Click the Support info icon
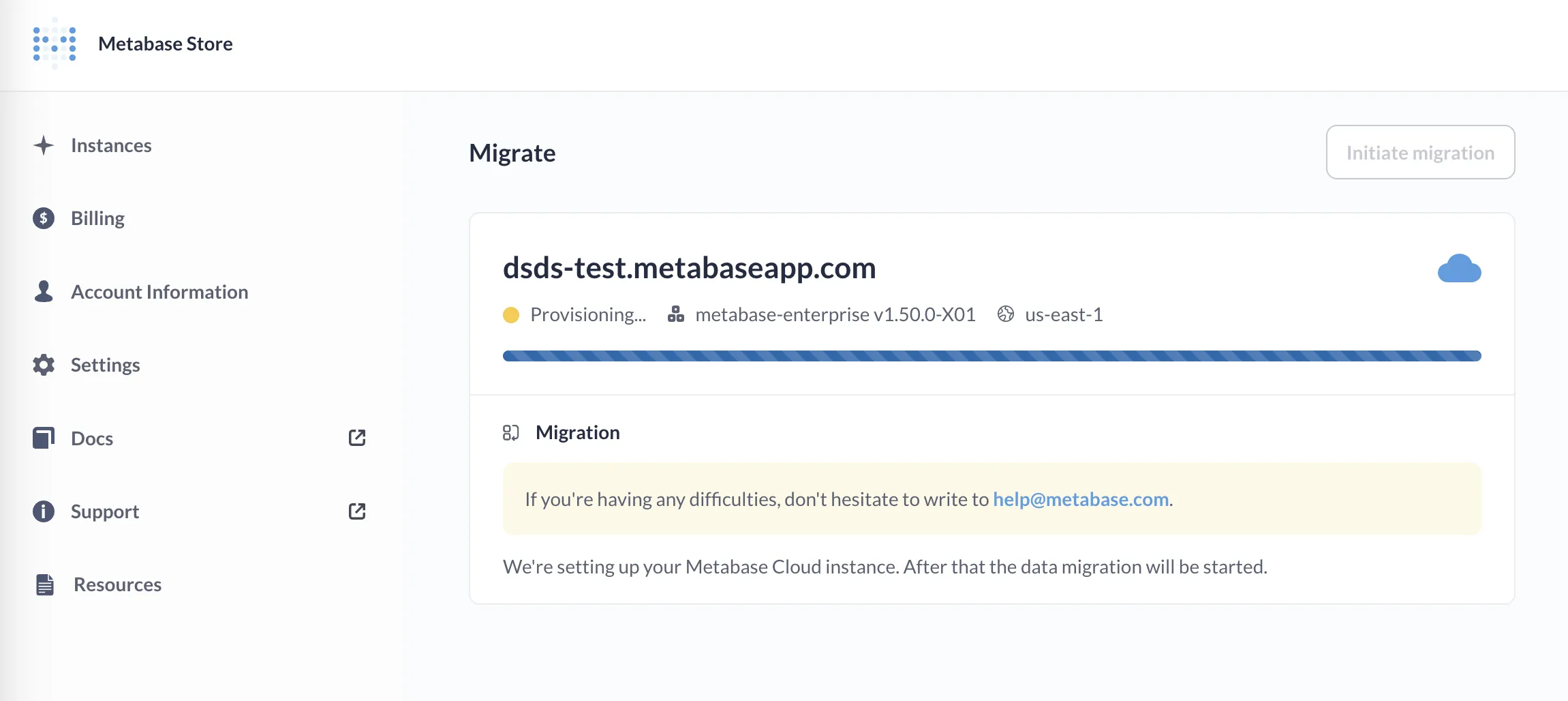The width and height of the screenshot is (1568, 701). 43,511
